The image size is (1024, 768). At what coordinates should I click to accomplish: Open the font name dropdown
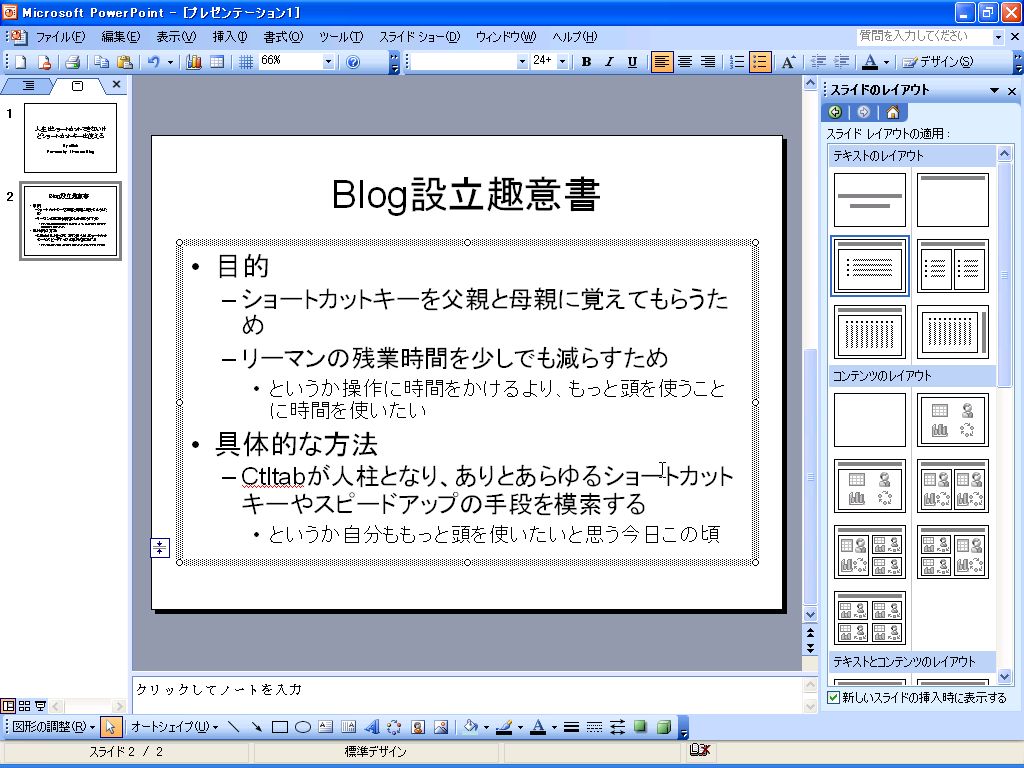(x=522, y=62)
